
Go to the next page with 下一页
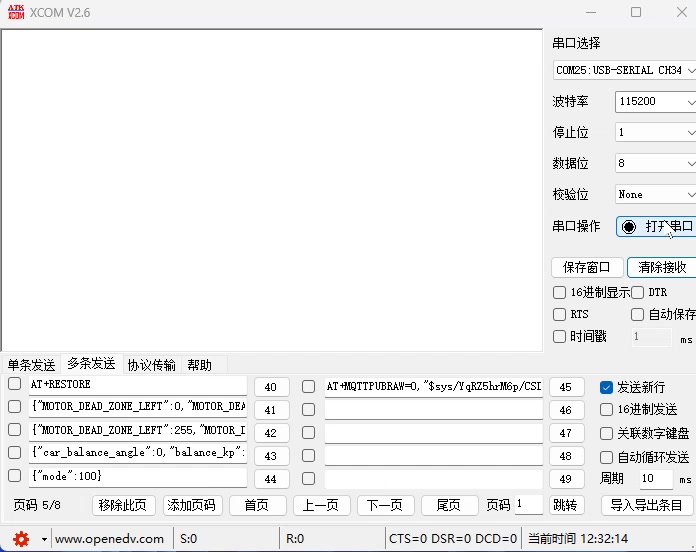385,506
